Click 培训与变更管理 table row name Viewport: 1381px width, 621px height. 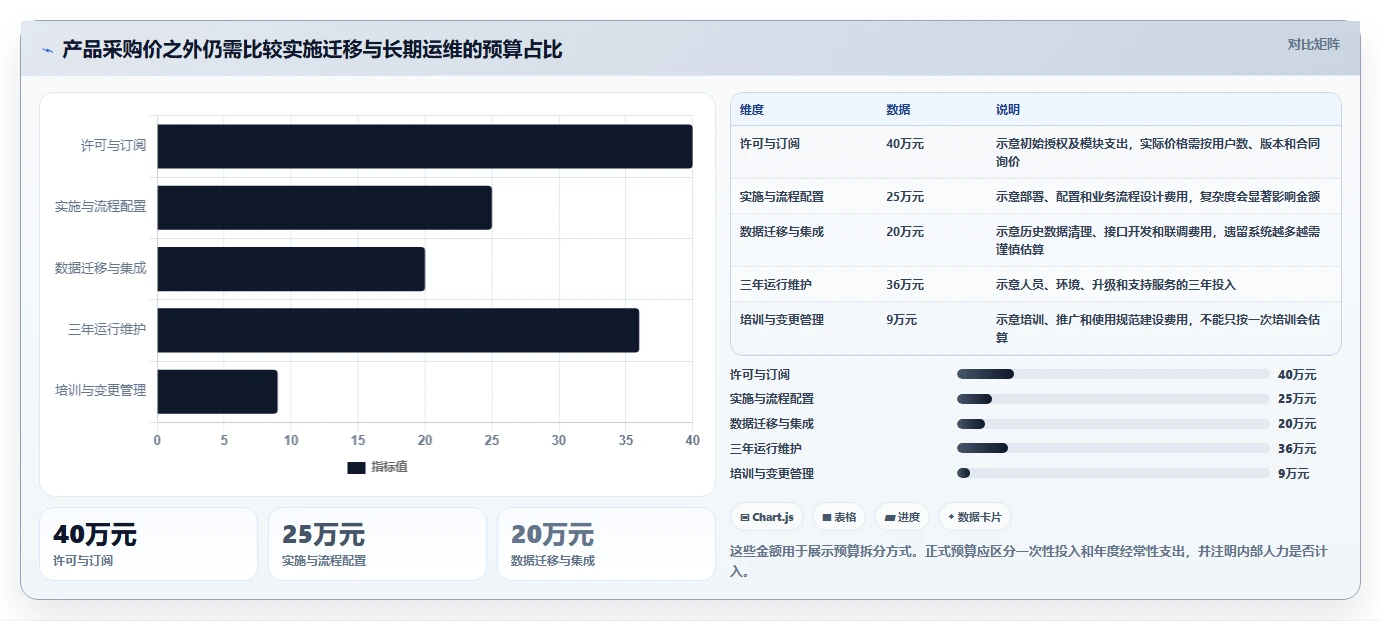(x=782, y=320)
